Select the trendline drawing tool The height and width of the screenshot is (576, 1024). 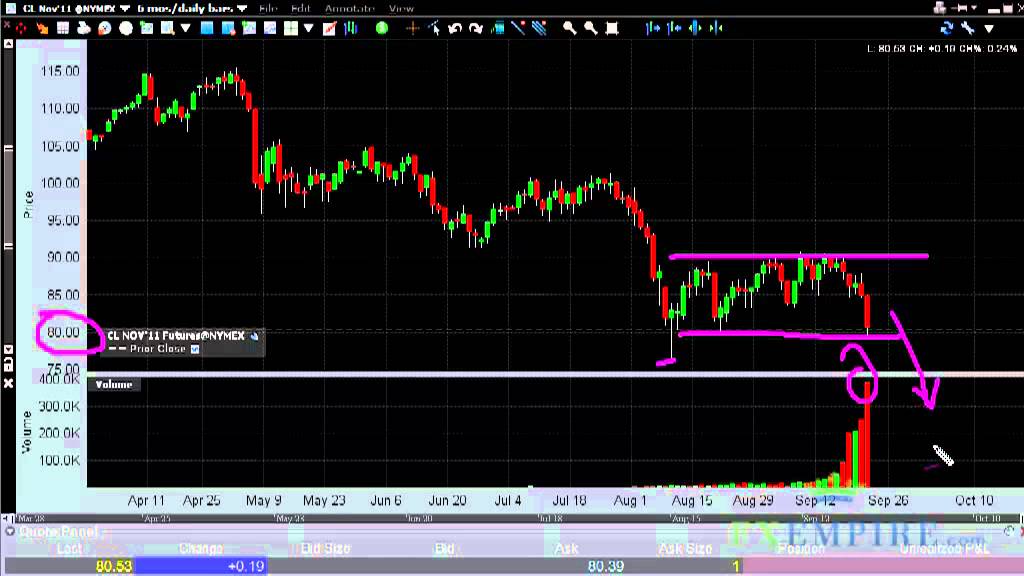tap(518, 28)
